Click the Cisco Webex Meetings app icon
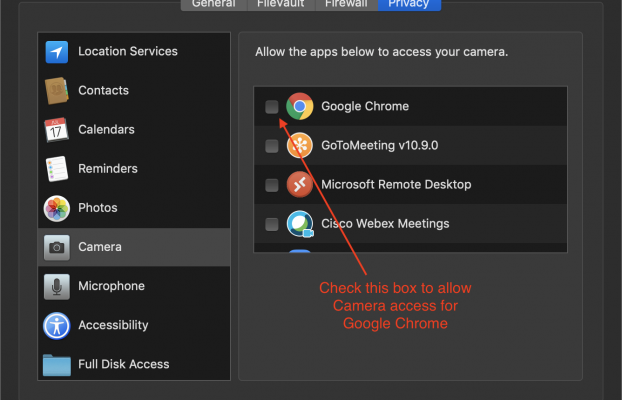 click(300, 224)
